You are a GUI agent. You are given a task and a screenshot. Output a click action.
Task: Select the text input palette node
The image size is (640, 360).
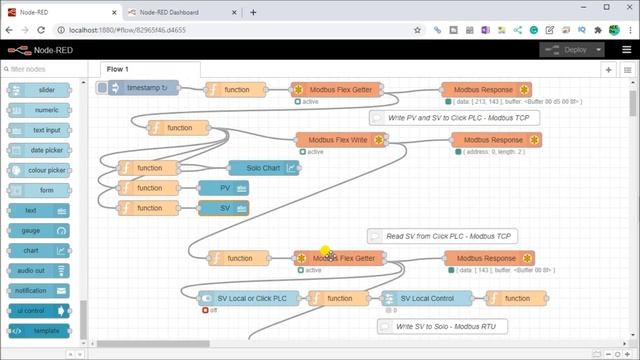[x=39, y=130]
